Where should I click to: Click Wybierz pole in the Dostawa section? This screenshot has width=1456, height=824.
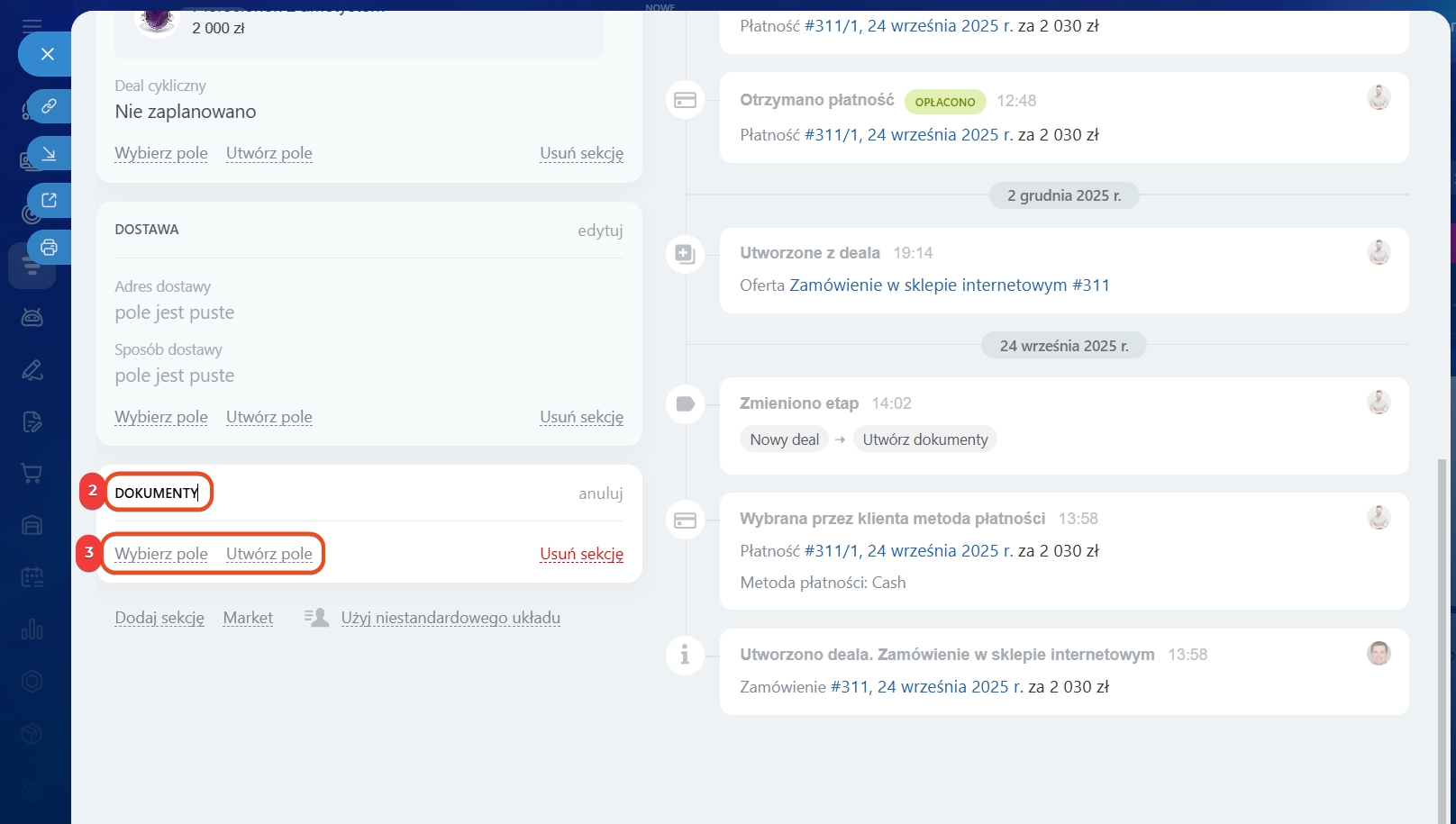161,417
